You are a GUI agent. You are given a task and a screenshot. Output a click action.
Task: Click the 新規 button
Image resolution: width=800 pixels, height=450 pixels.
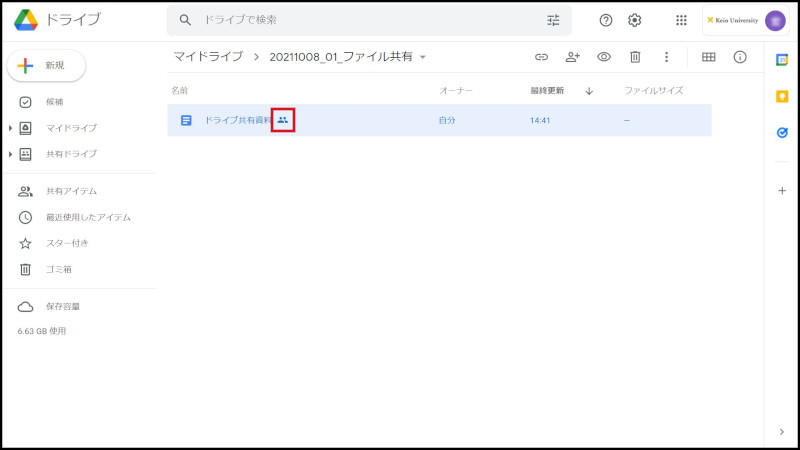[x=46, y=65]
